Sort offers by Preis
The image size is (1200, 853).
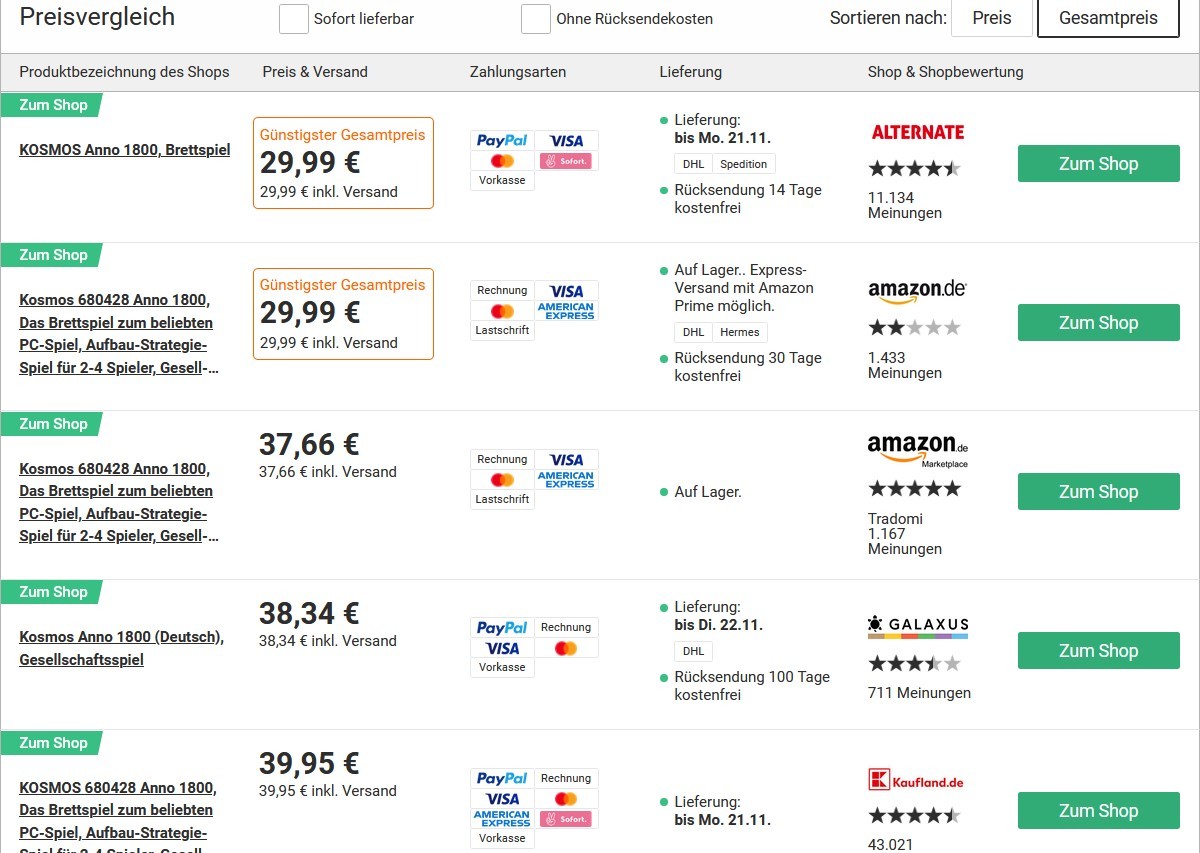point(991,18)
